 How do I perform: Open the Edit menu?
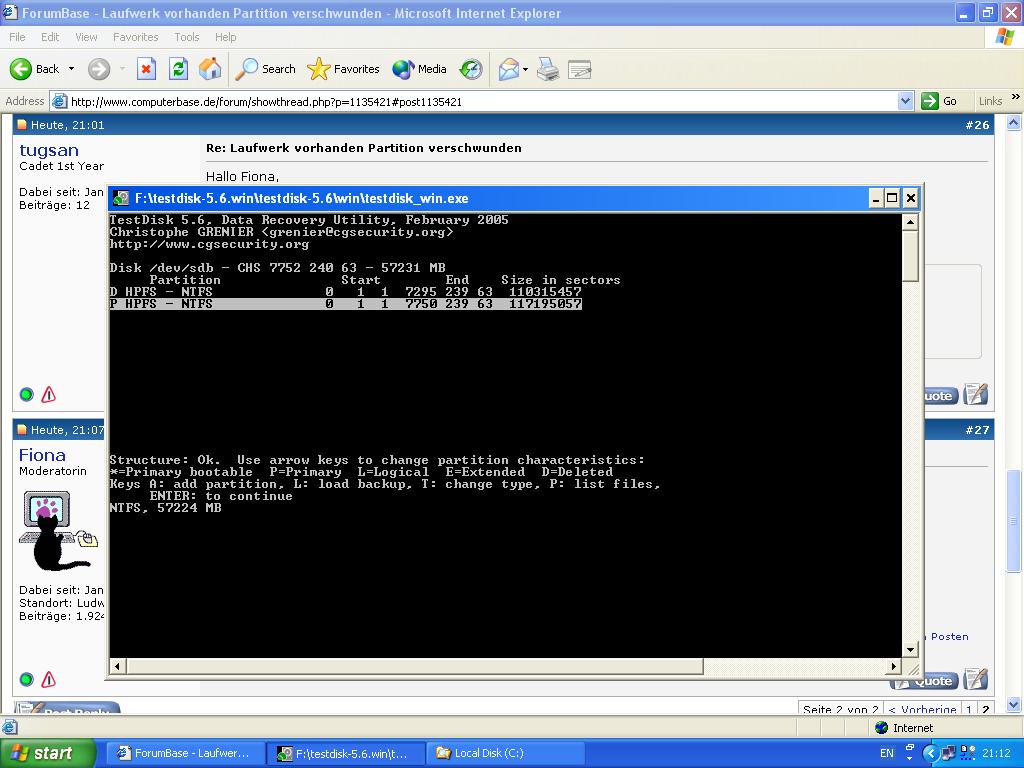[50, 37]
